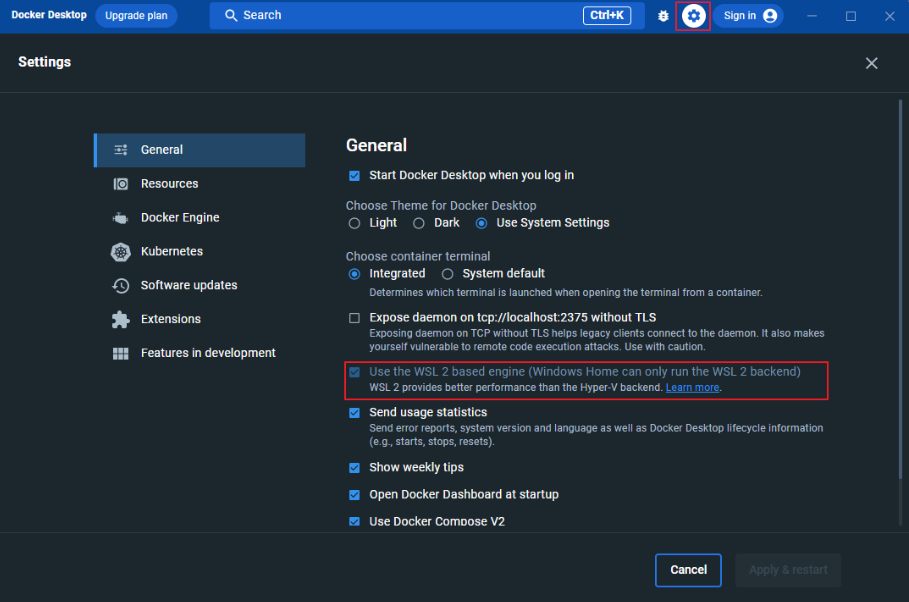This screenshot has height=602, width=909.
Task: Uncheck Send usage statistics
Action: coord(354,413)
